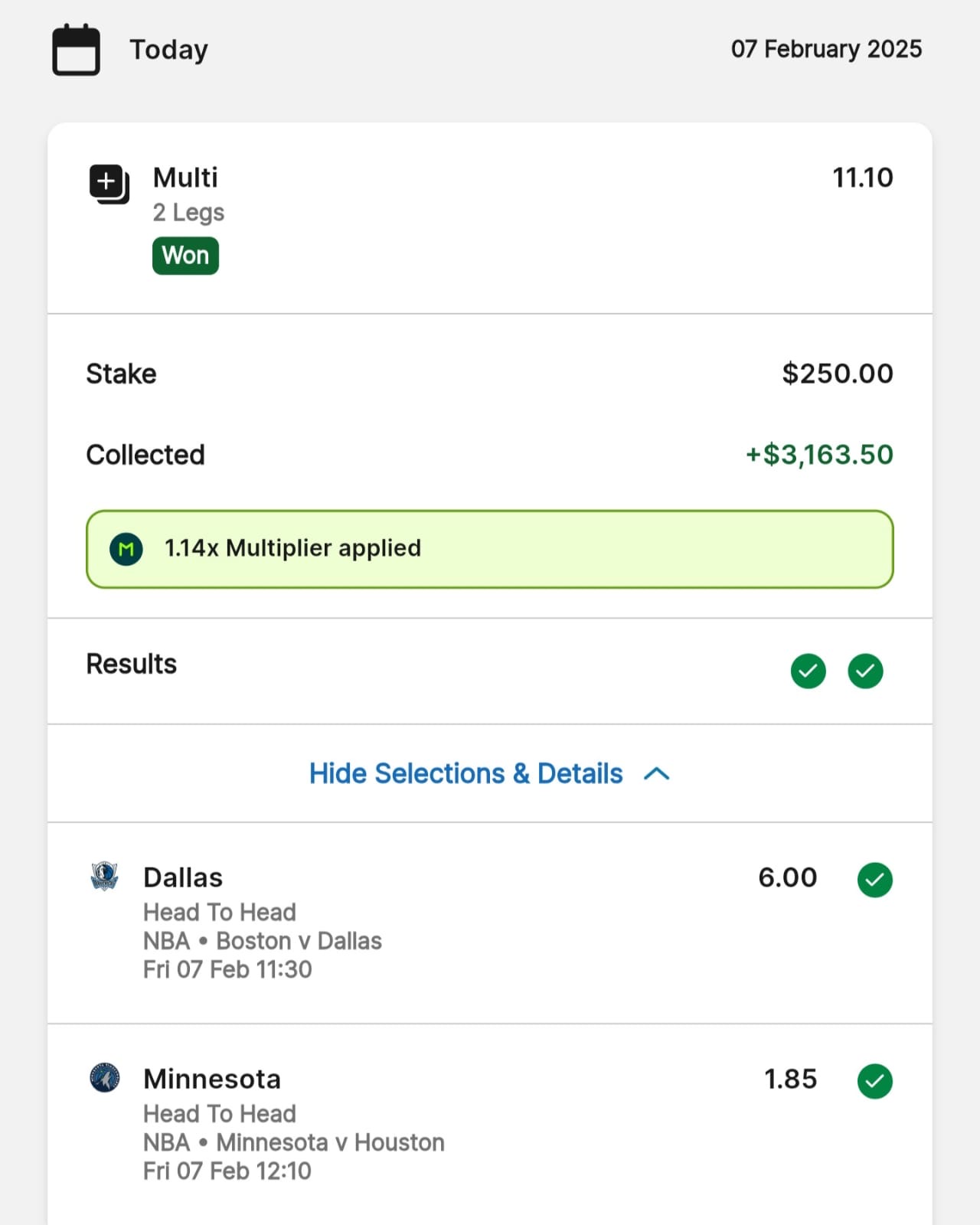Tap the first green checkmark in Results

click(x=808, y=671)
